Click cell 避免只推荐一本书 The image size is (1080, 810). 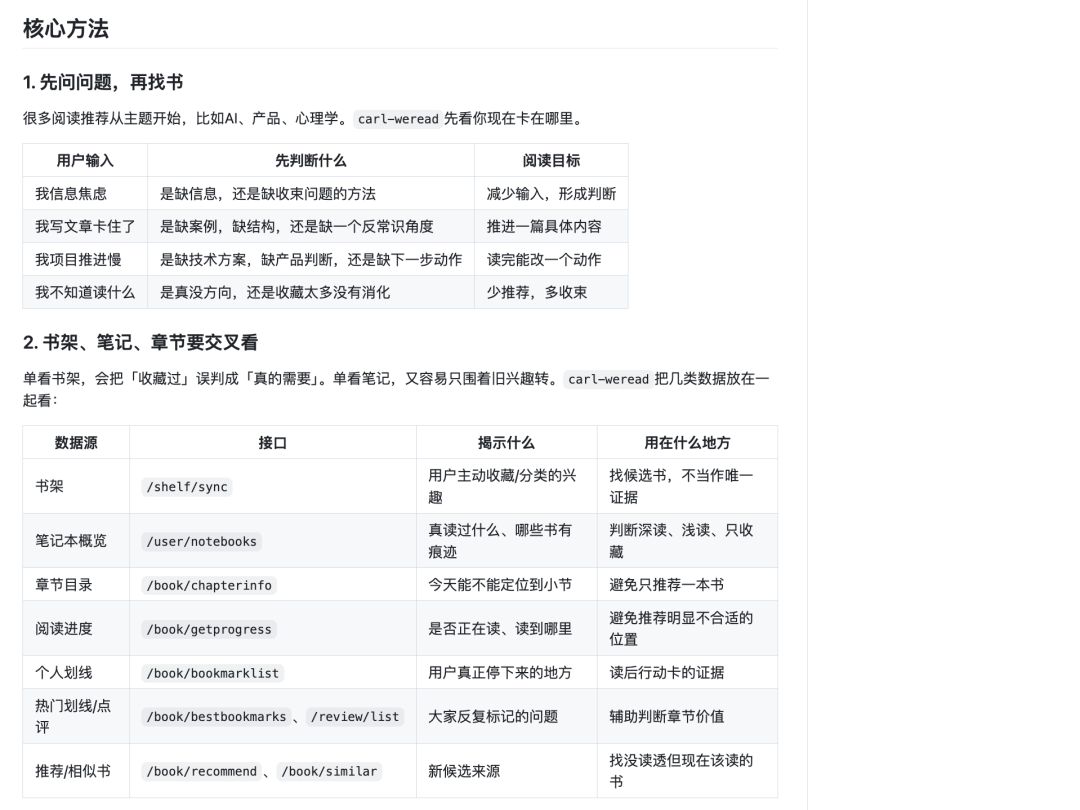pyautogui.click(x=687, y=585)
